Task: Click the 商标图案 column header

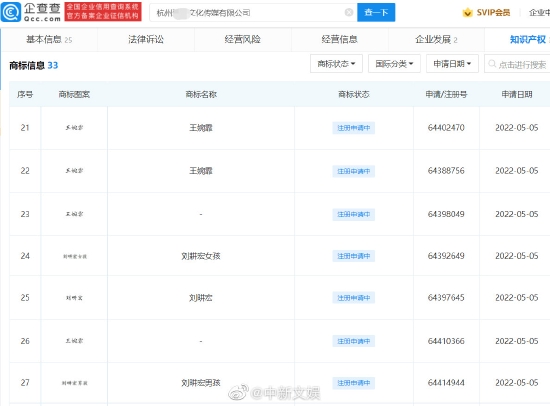Action: point(74,94)
